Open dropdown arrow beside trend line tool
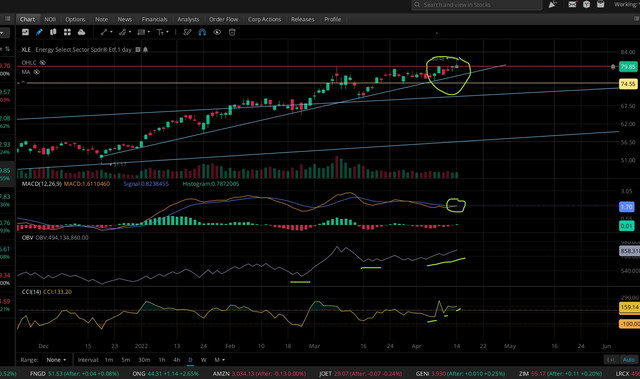This screenshot has height=379, width=640. tap(111, 32)
